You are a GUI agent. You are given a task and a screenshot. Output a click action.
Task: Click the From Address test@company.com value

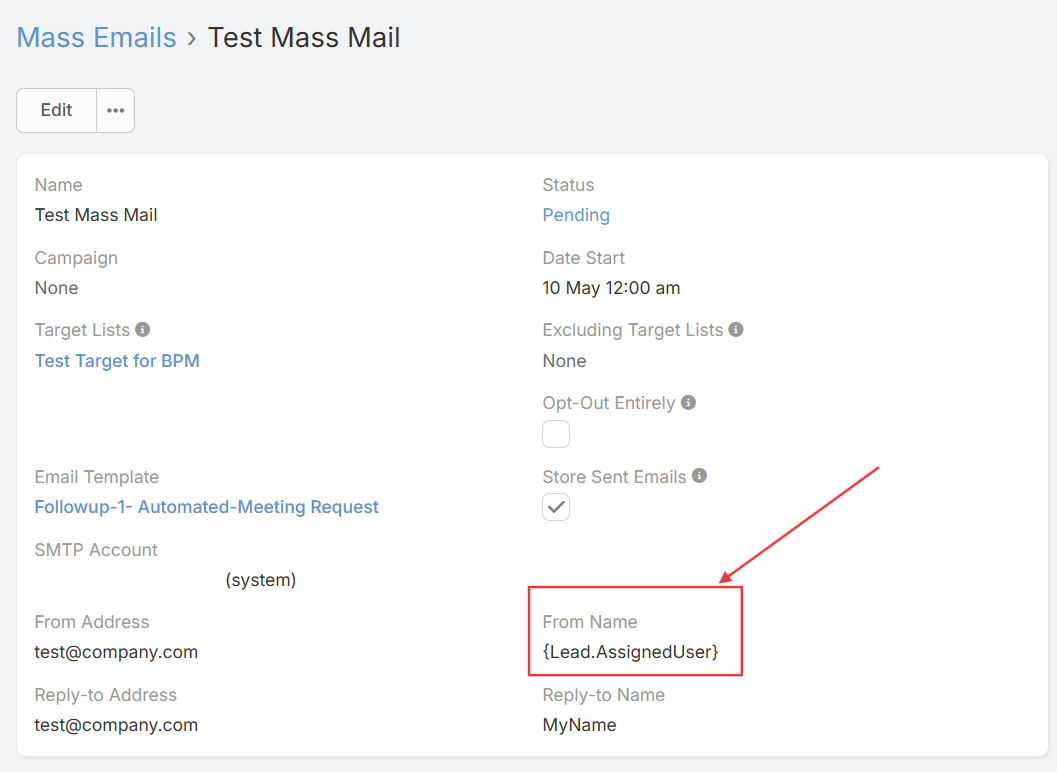116,652
